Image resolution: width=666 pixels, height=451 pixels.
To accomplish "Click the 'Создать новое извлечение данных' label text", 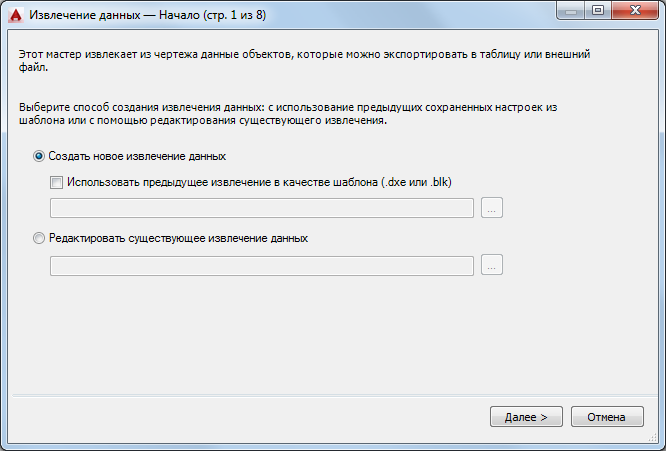I will click(137, 157).
